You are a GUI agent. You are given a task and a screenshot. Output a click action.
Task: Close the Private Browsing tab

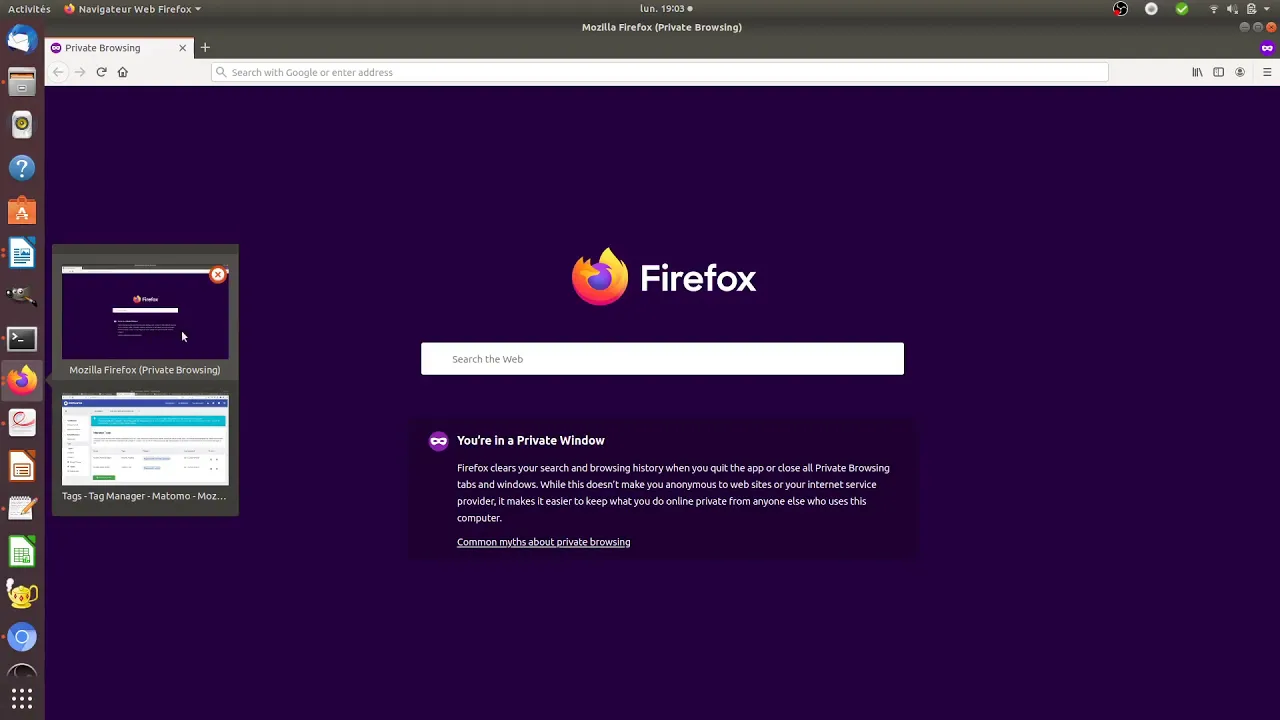tap(182, 47)
